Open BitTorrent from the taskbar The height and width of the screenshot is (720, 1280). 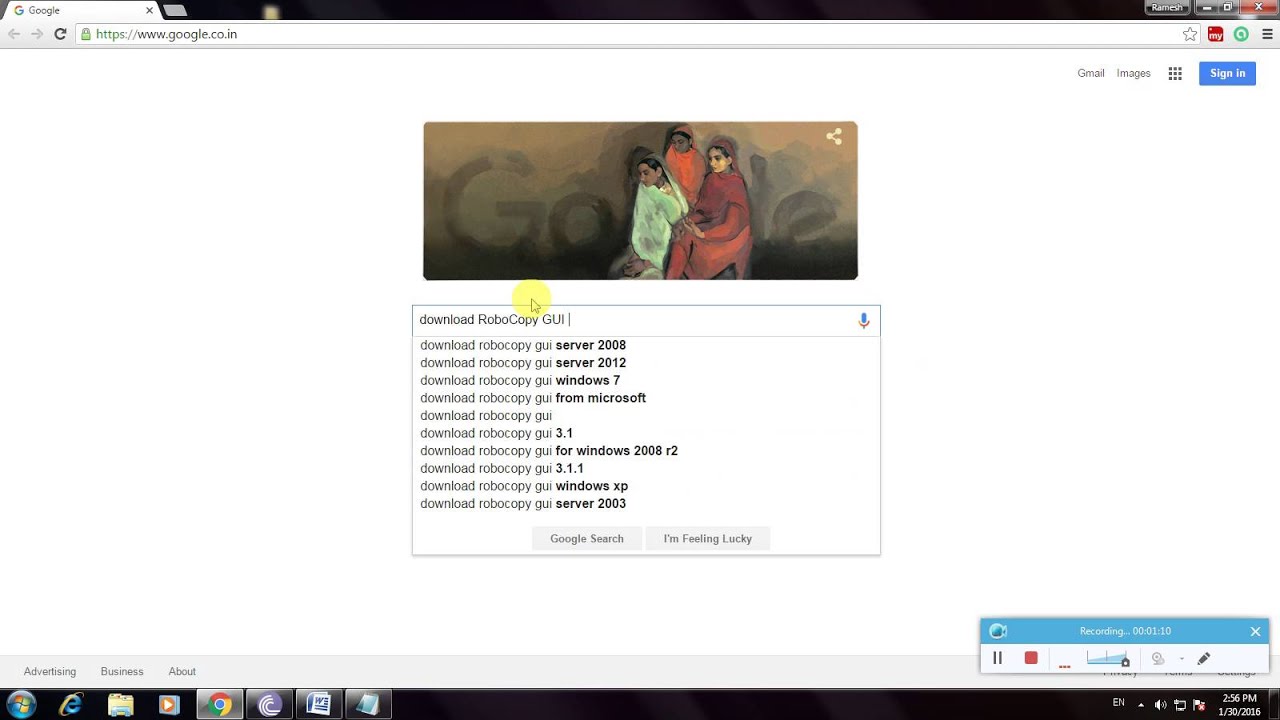[x=269, y=705]
